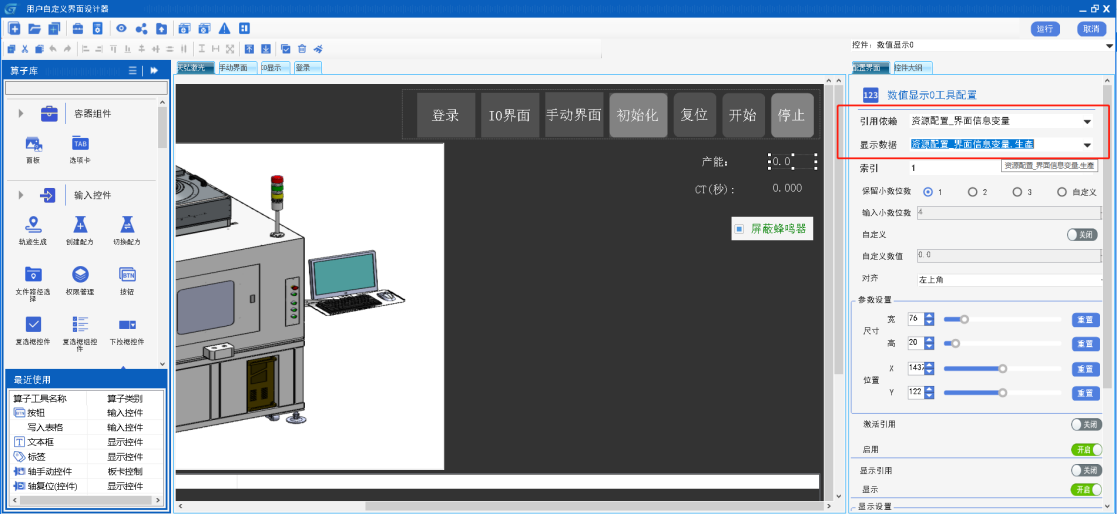Click the 算子库 search field
Image resolution: width=1117 pixels, height=514 pixels.
click(x=86, y=88)
